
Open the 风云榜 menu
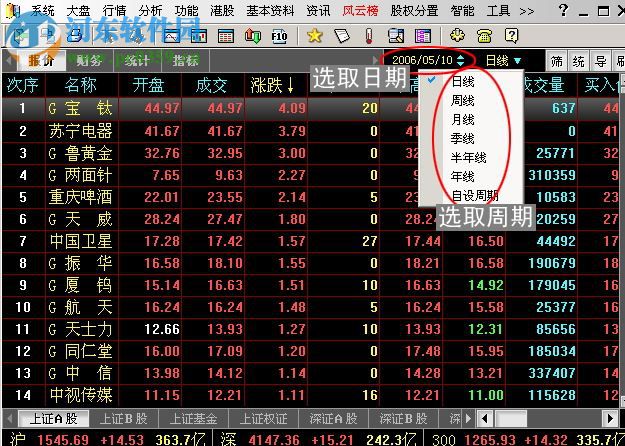click(x=360, y=10)
